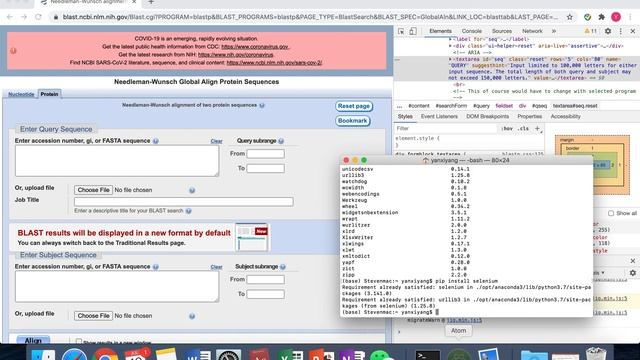Click the Subject subrange To field
Image resolution: width=640 pixels, height=360 pixels.
265,294
